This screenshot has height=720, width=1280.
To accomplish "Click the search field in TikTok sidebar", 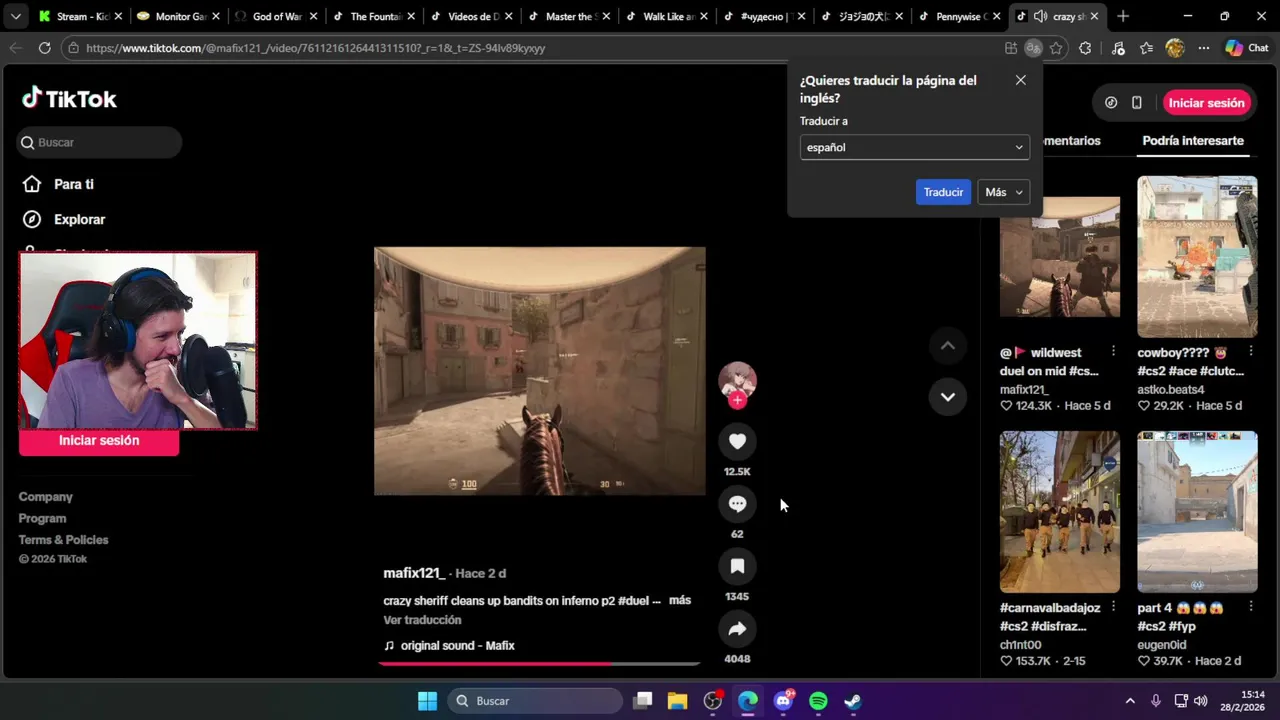I will (99, 142).
